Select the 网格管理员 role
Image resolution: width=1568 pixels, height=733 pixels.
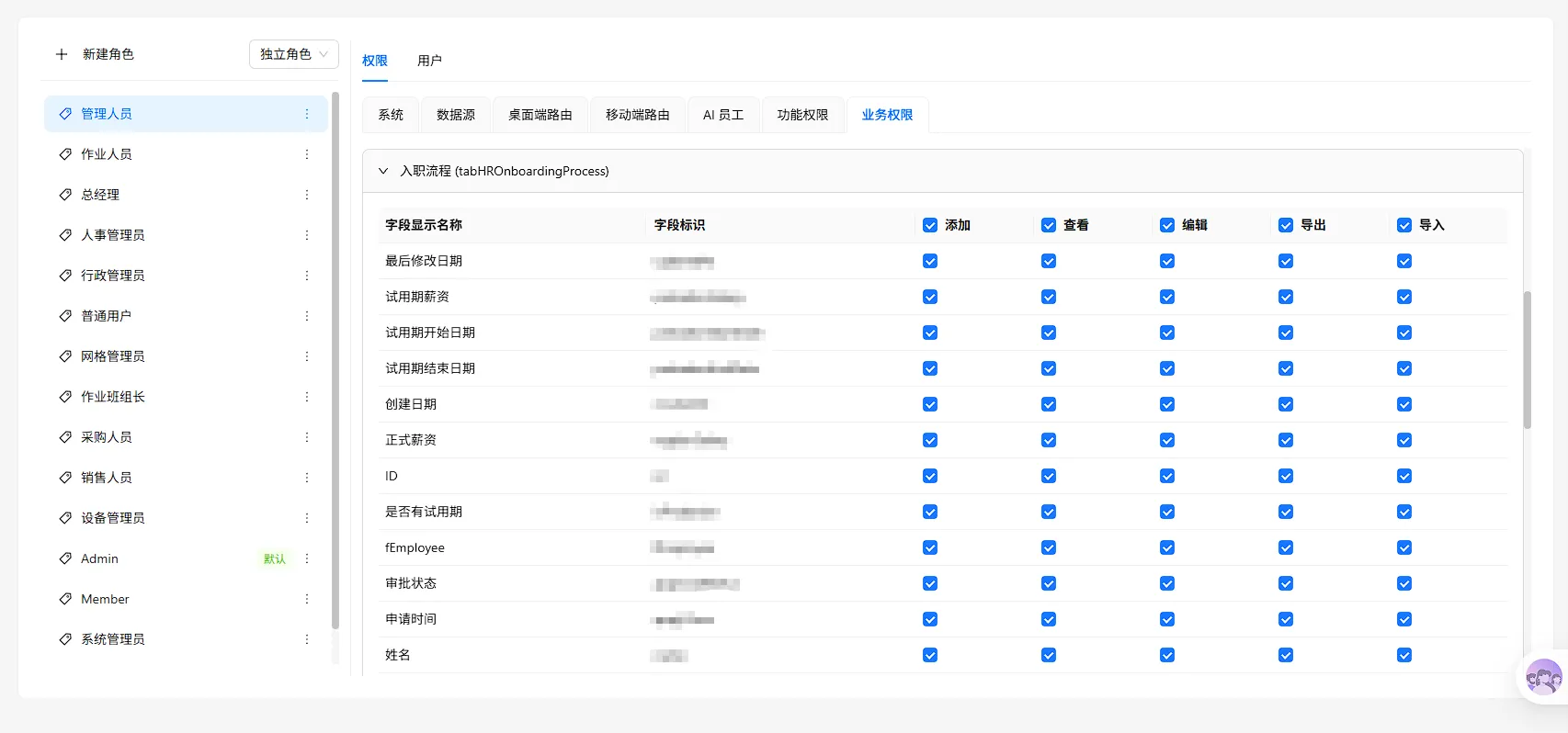click(186, 356)
